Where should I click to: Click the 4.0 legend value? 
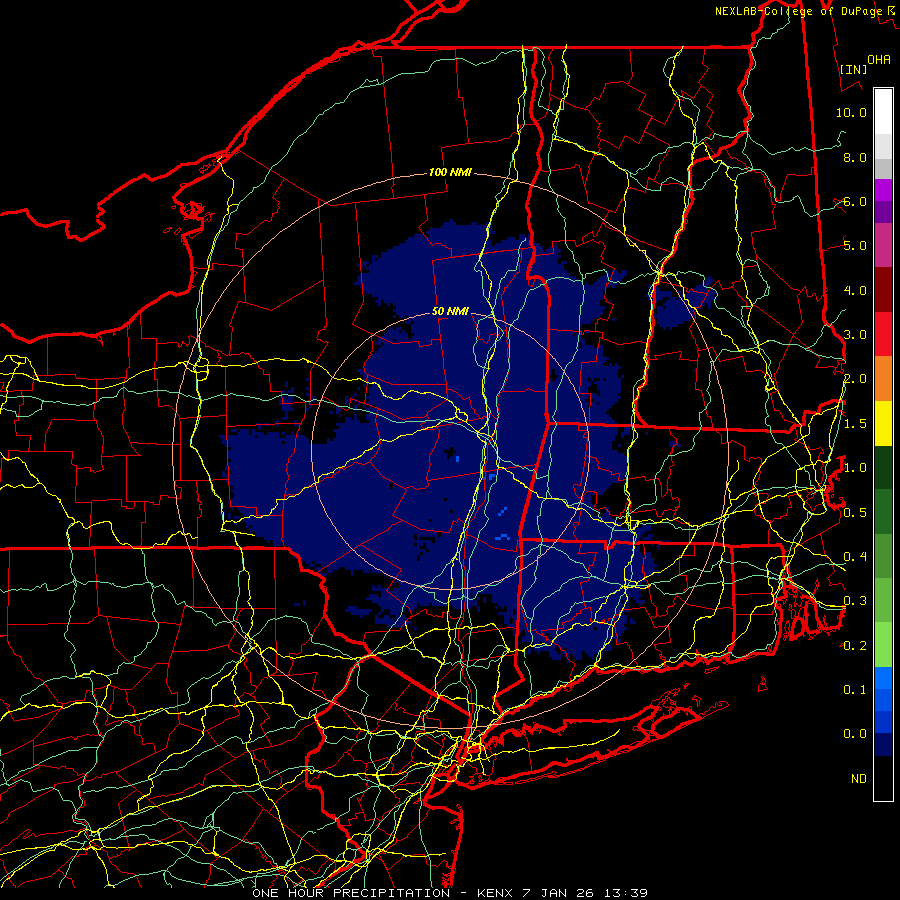coord(855,290)
